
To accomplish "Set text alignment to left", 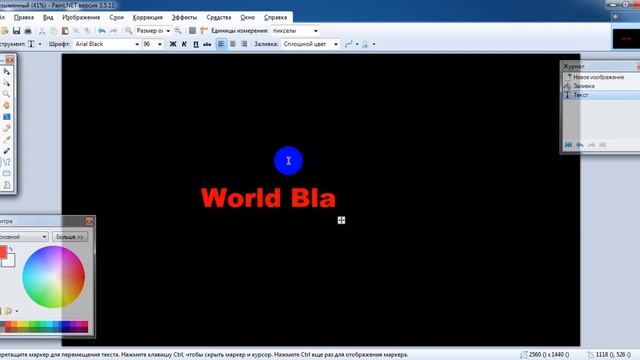I will coord(221,44).
